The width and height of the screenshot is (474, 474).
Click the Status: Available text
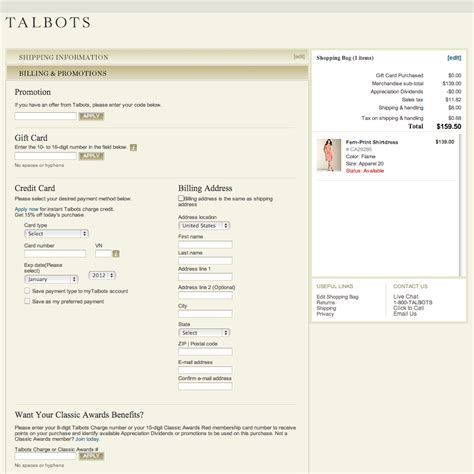(365, 171)
